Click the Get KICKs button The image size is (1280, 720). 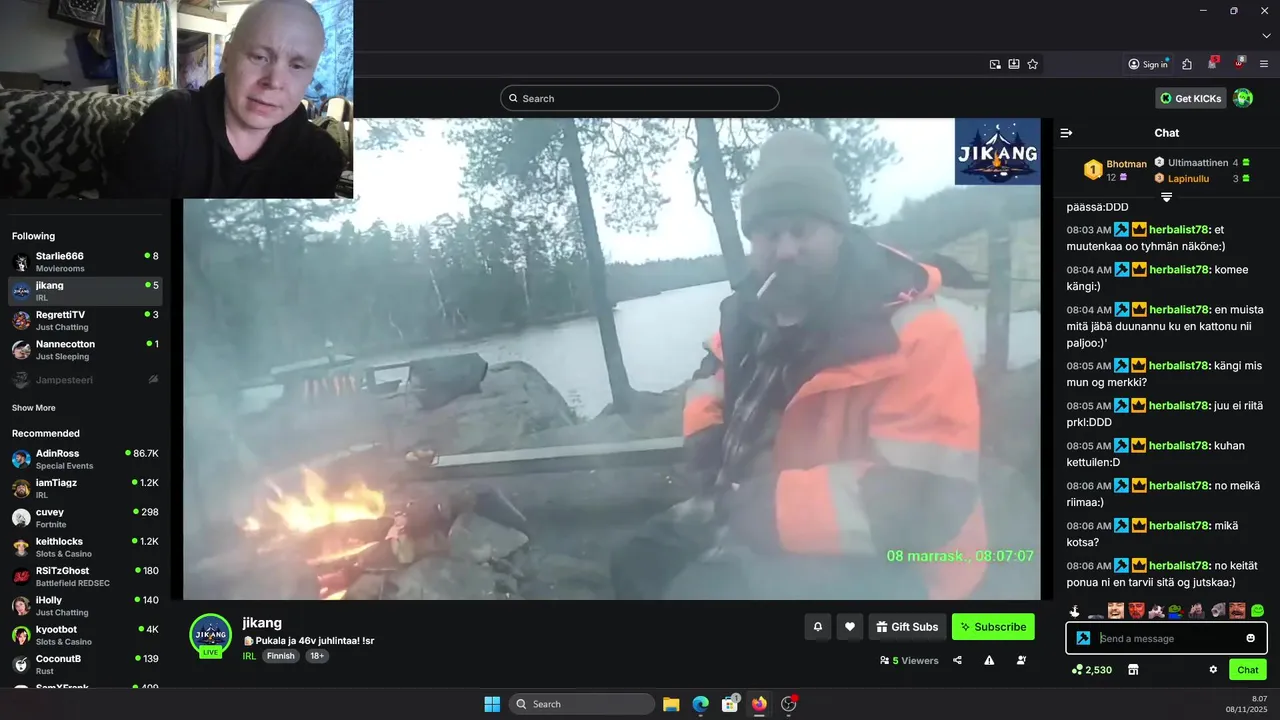click(1191, 98)
